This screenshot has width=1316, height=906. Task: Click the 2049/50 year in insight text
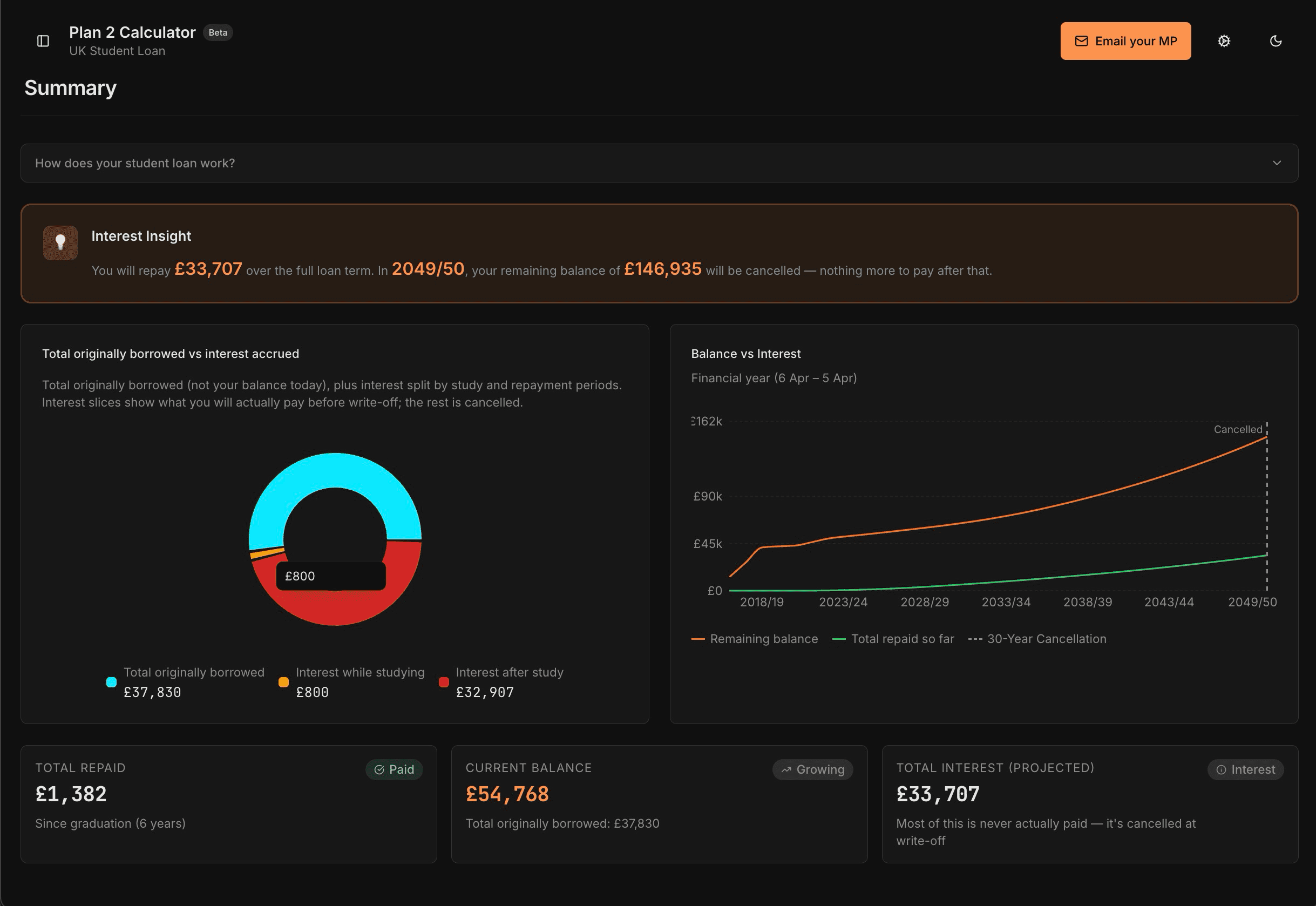pos(428,268)
